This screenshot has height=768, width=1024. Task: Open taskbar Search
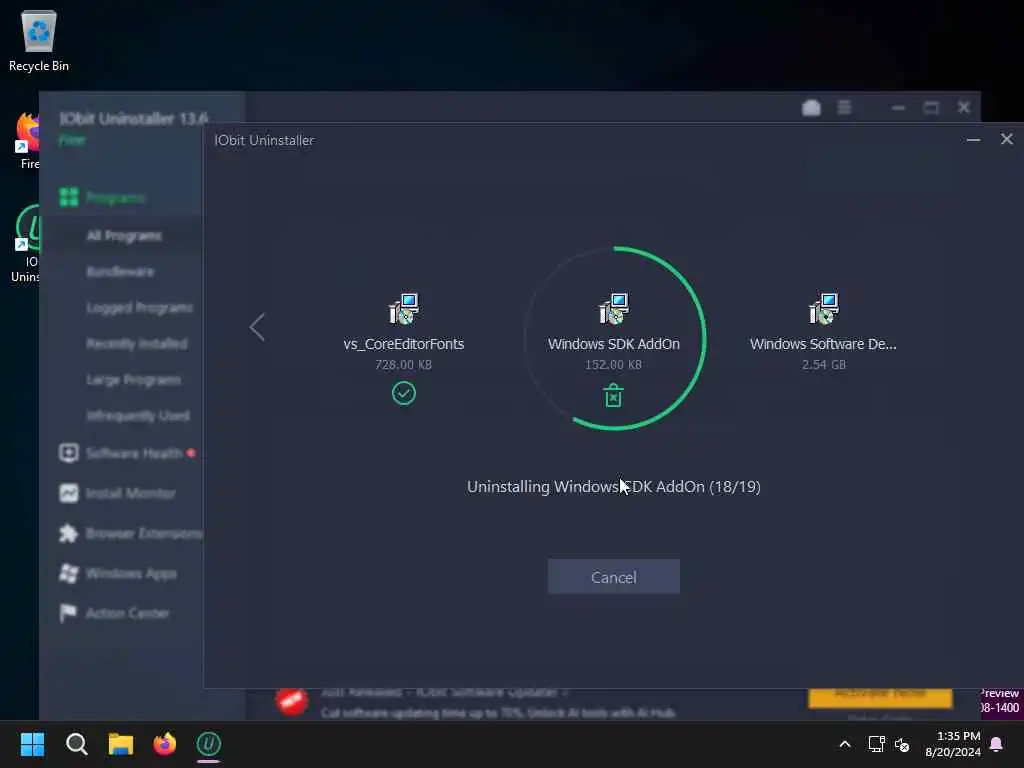(x=76, y=744)
